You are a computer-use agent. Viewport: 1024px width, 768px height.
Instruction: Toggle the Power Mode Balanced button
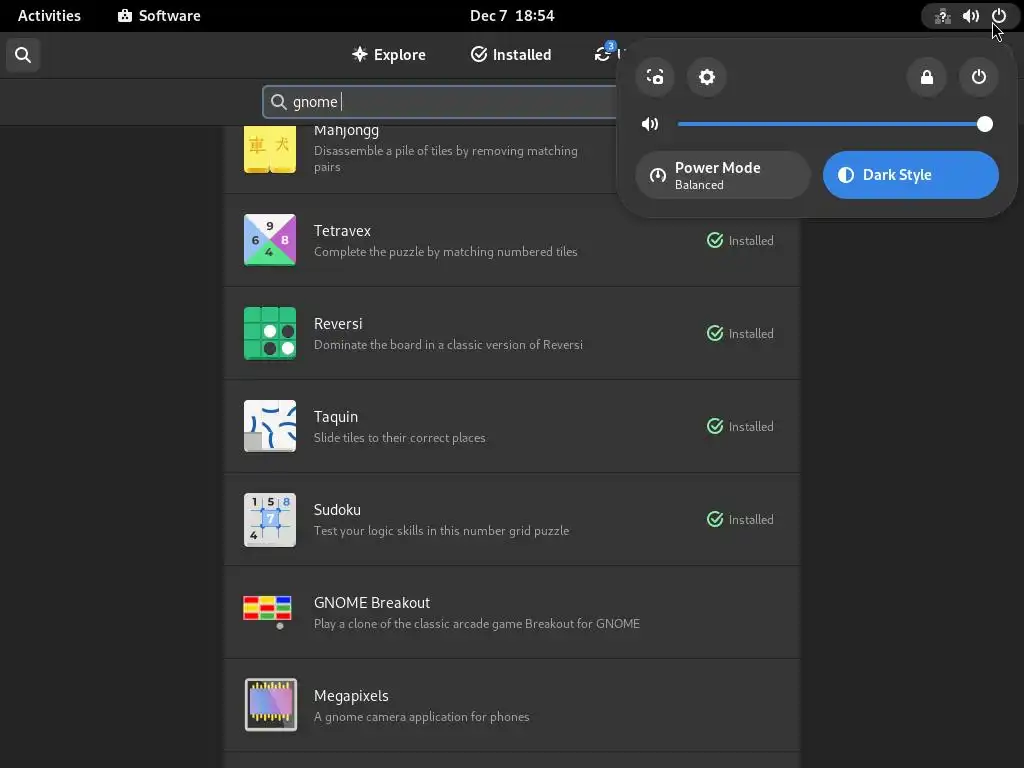(723, 175)
